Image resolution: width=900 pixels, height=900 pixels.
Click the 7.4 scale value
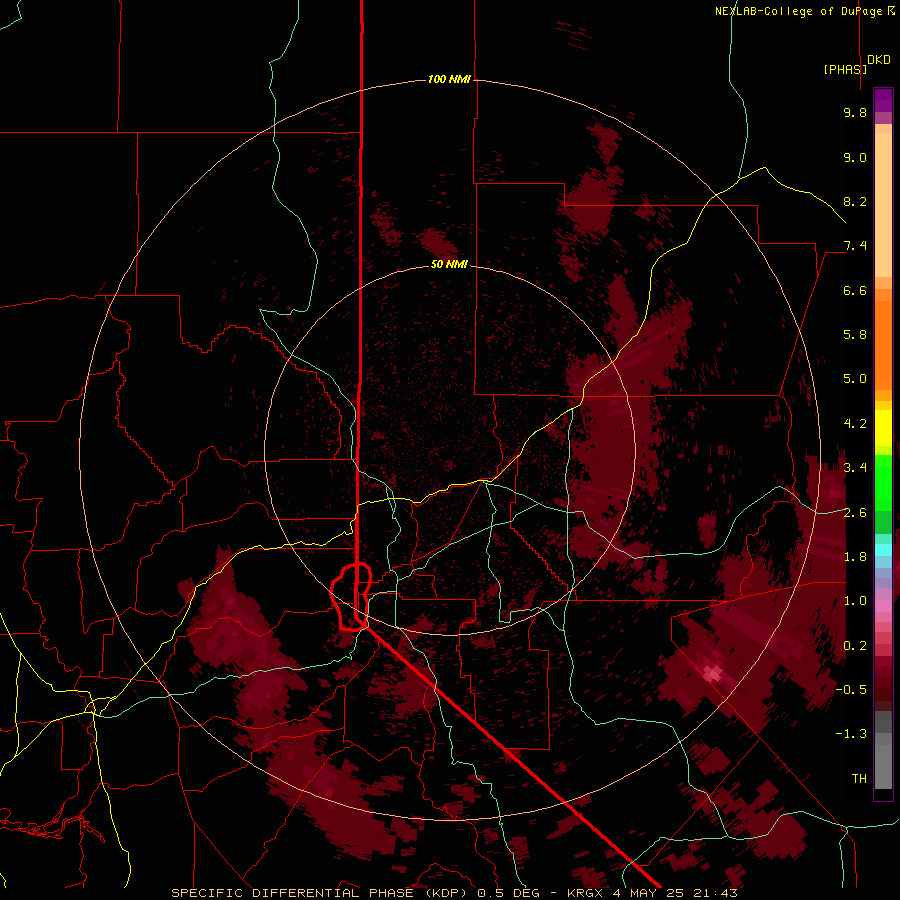(855, 246)
